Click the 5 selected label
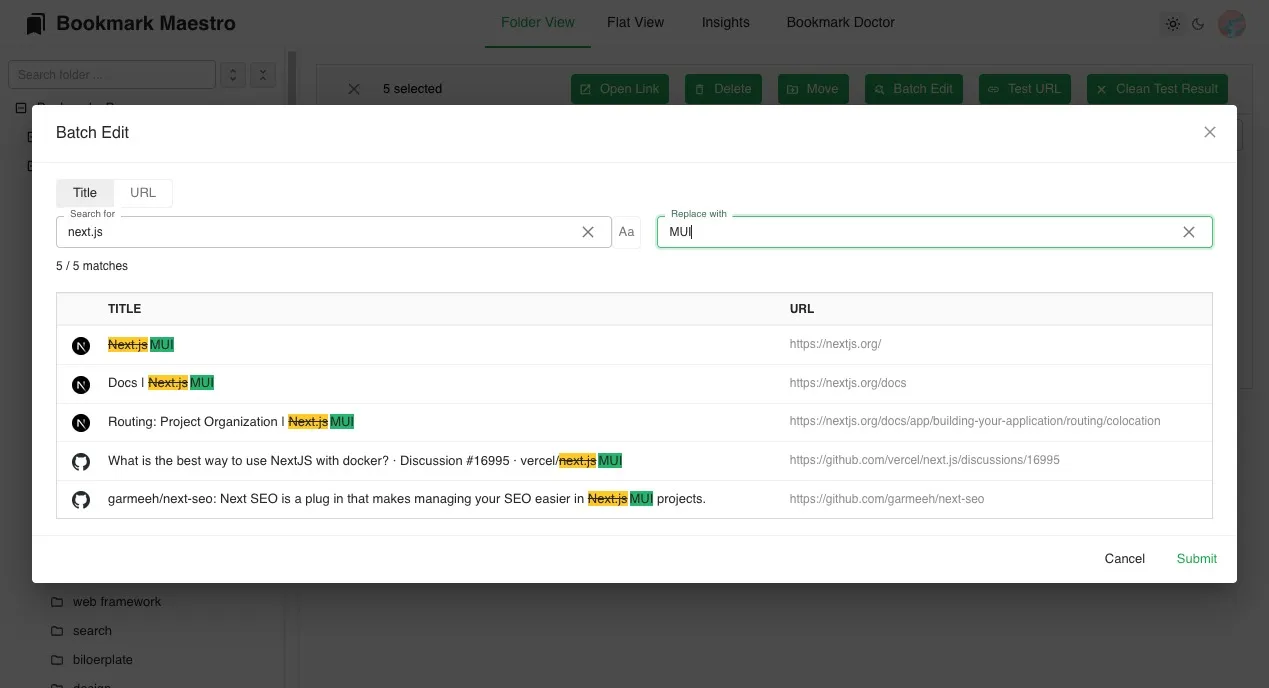 tap(412, 89)
